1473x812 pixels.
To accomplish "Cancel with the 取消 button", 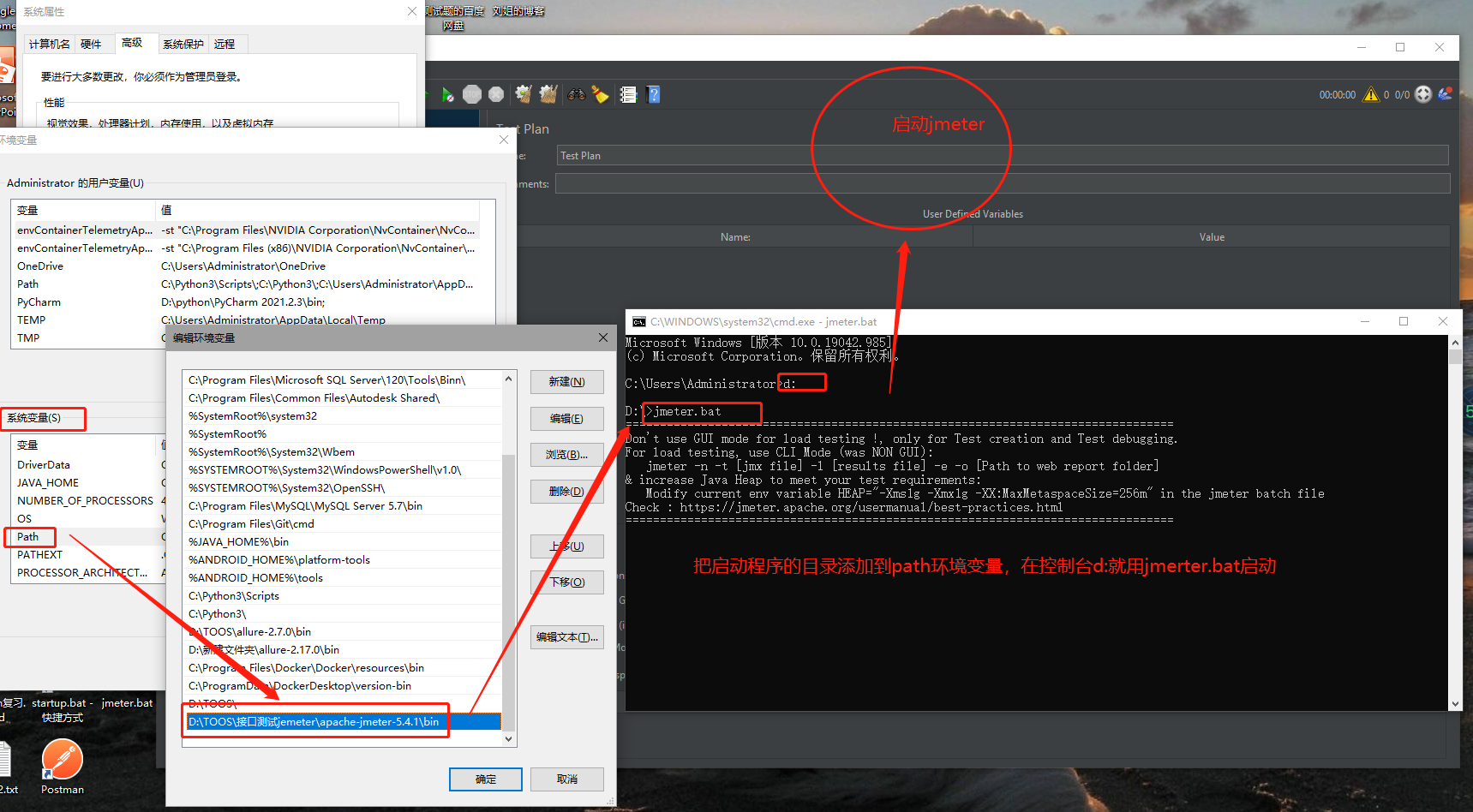I will pos(567,779).
